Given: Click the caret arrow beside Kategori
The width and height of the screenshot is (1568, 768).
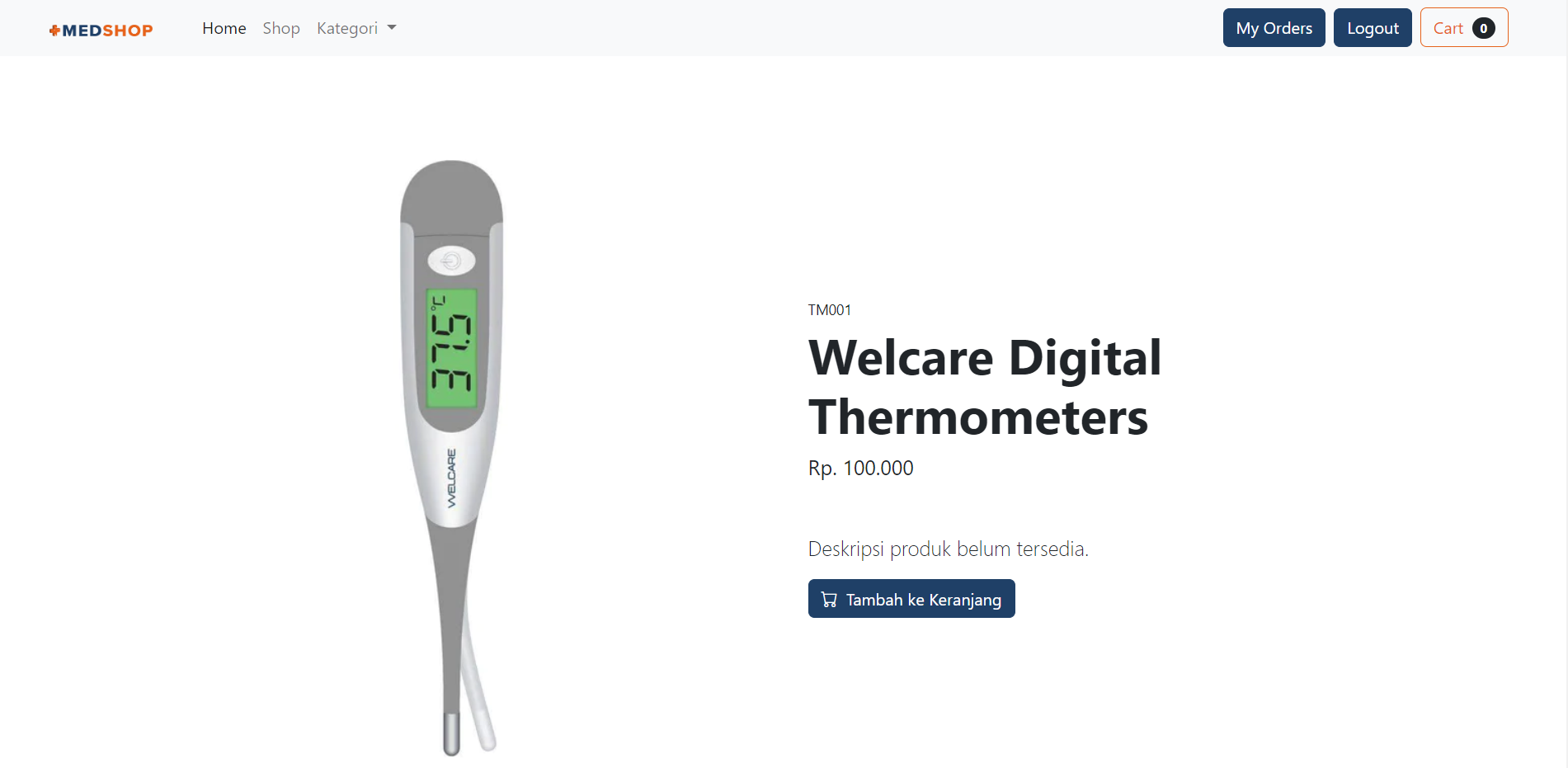Looking at the screenshot, I should coord(392,28).
